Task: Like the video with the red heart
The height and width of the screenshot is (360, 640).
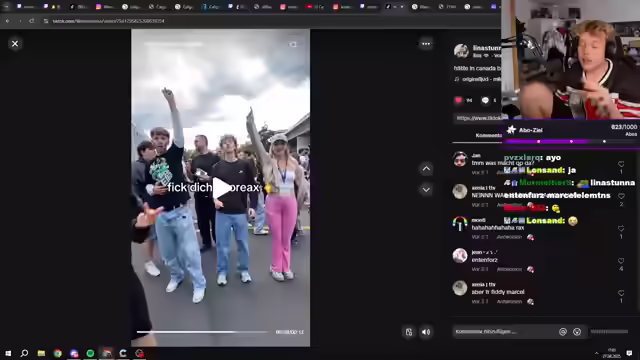Action: pos(458,100)
